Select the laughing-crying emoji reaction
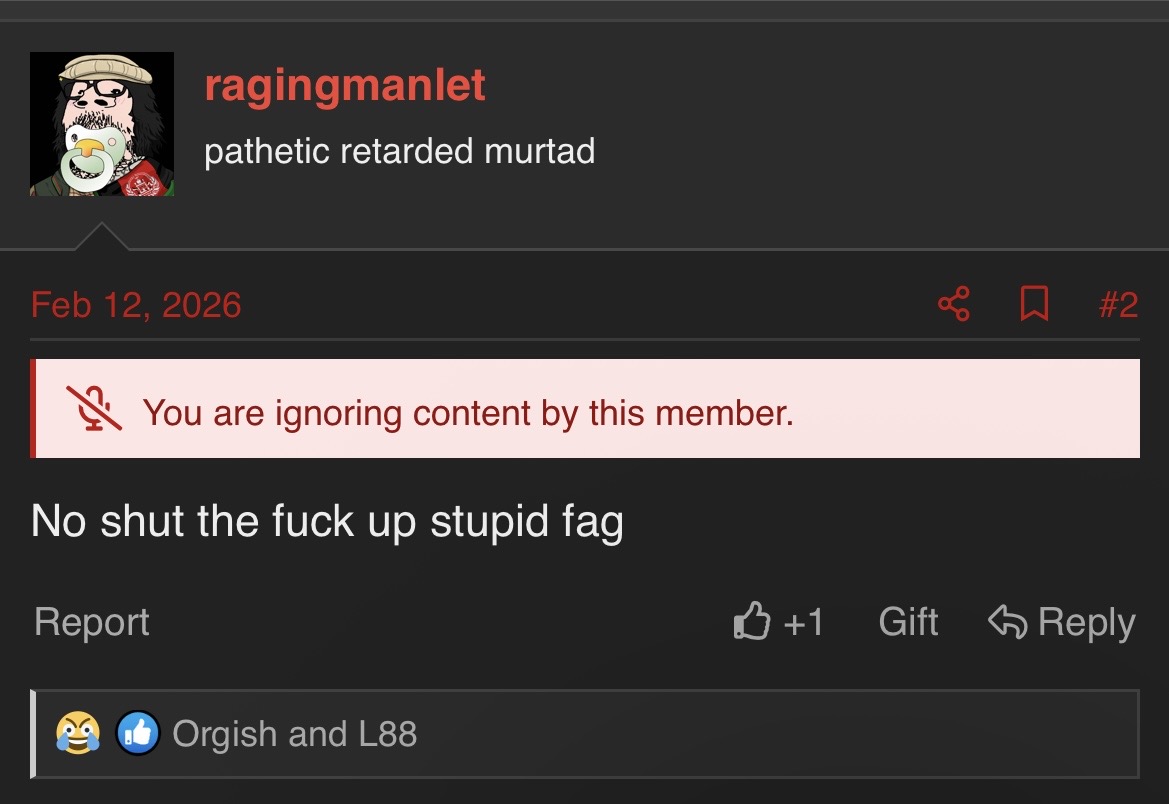Screen dimensions: 1169x804 pos(78,733)
